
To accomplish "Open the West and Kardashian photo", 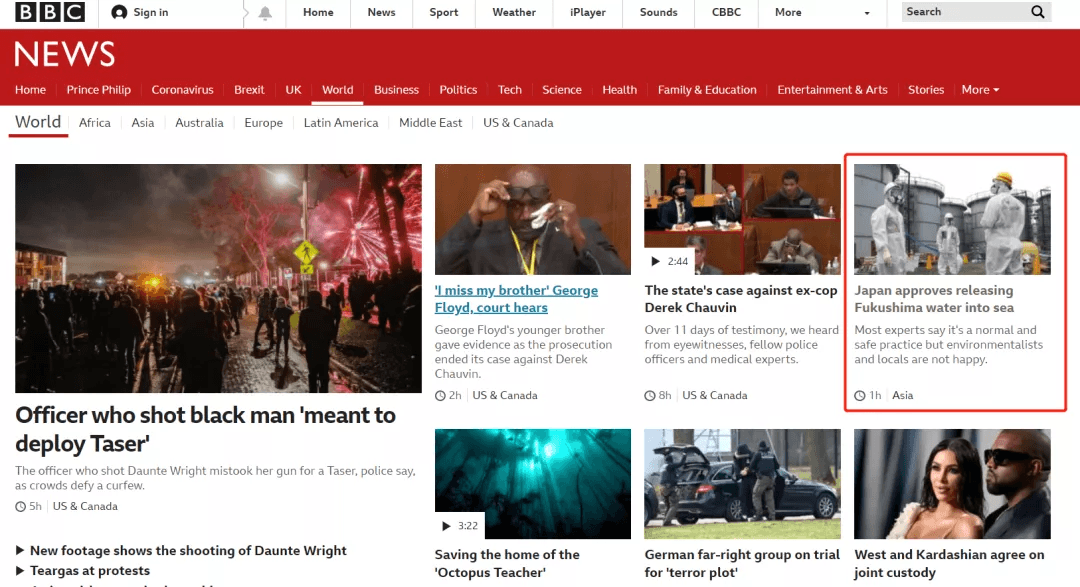I will tap(953, 484).
